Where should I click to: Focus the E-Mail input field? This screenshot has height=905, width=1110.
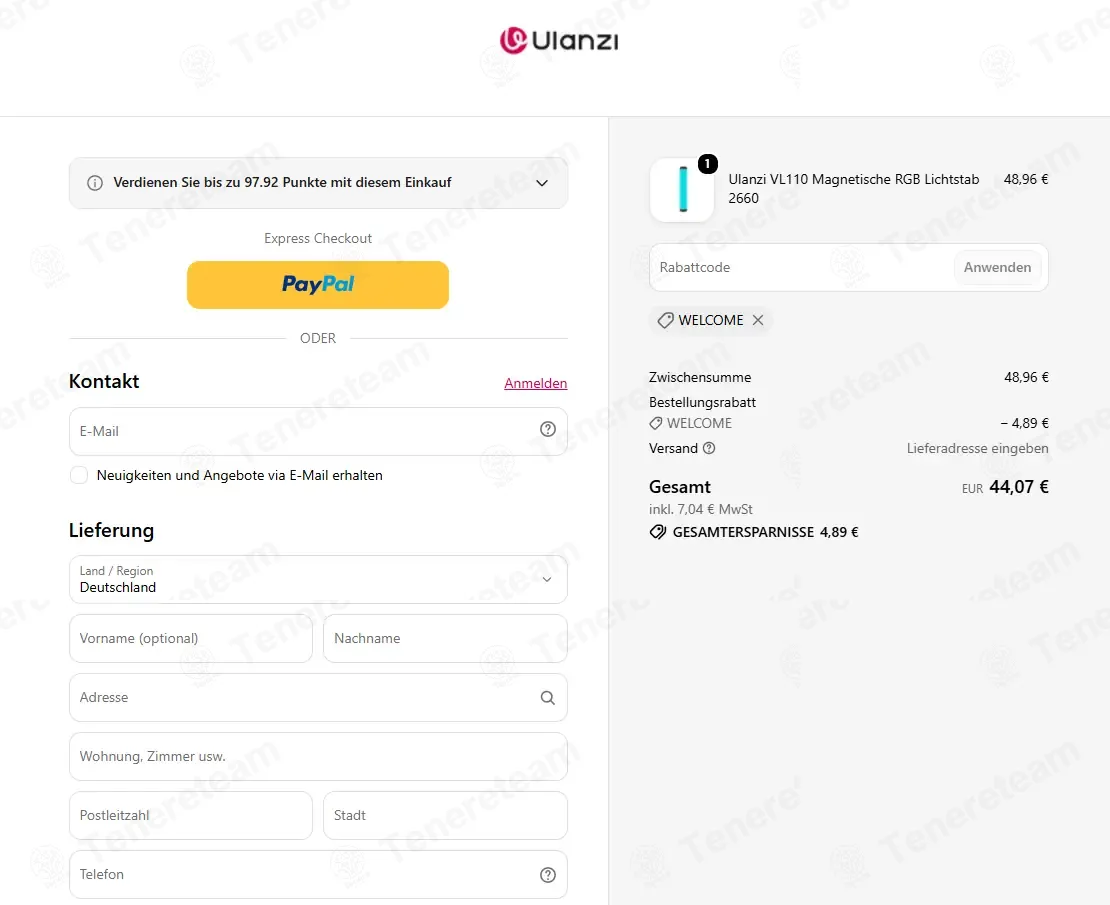click(319, 431)
